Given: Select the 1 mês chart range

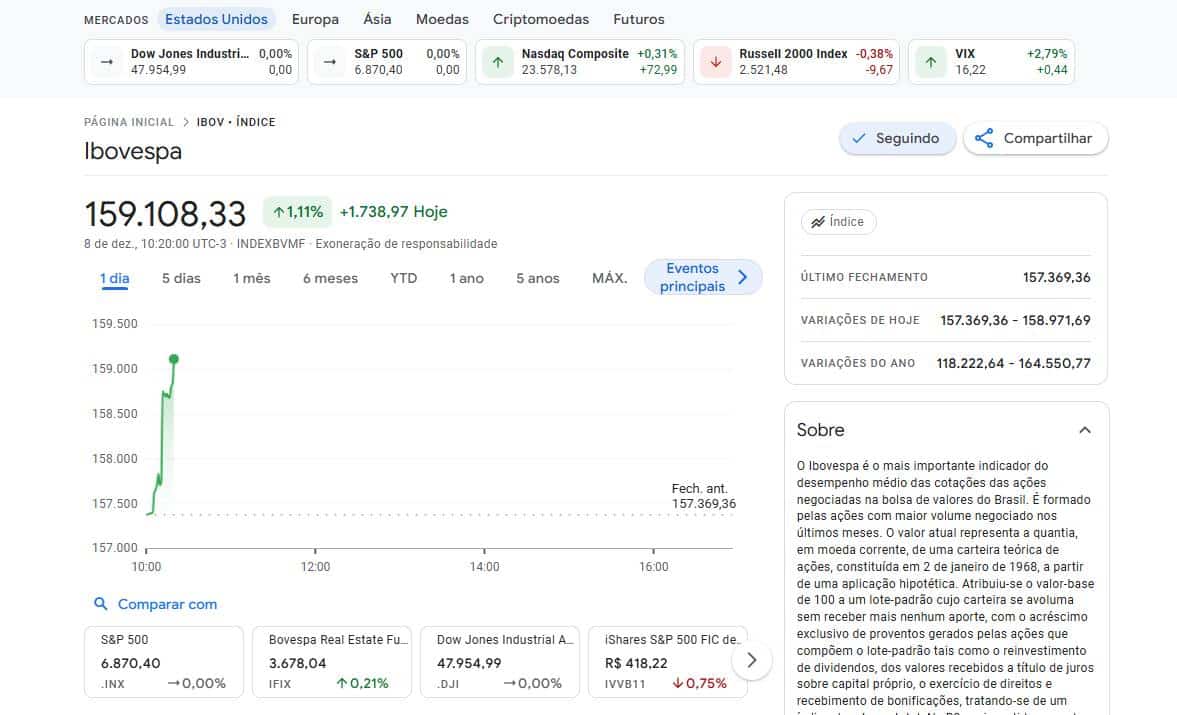Looking at the screenshot, I should (x=251, y=278).
